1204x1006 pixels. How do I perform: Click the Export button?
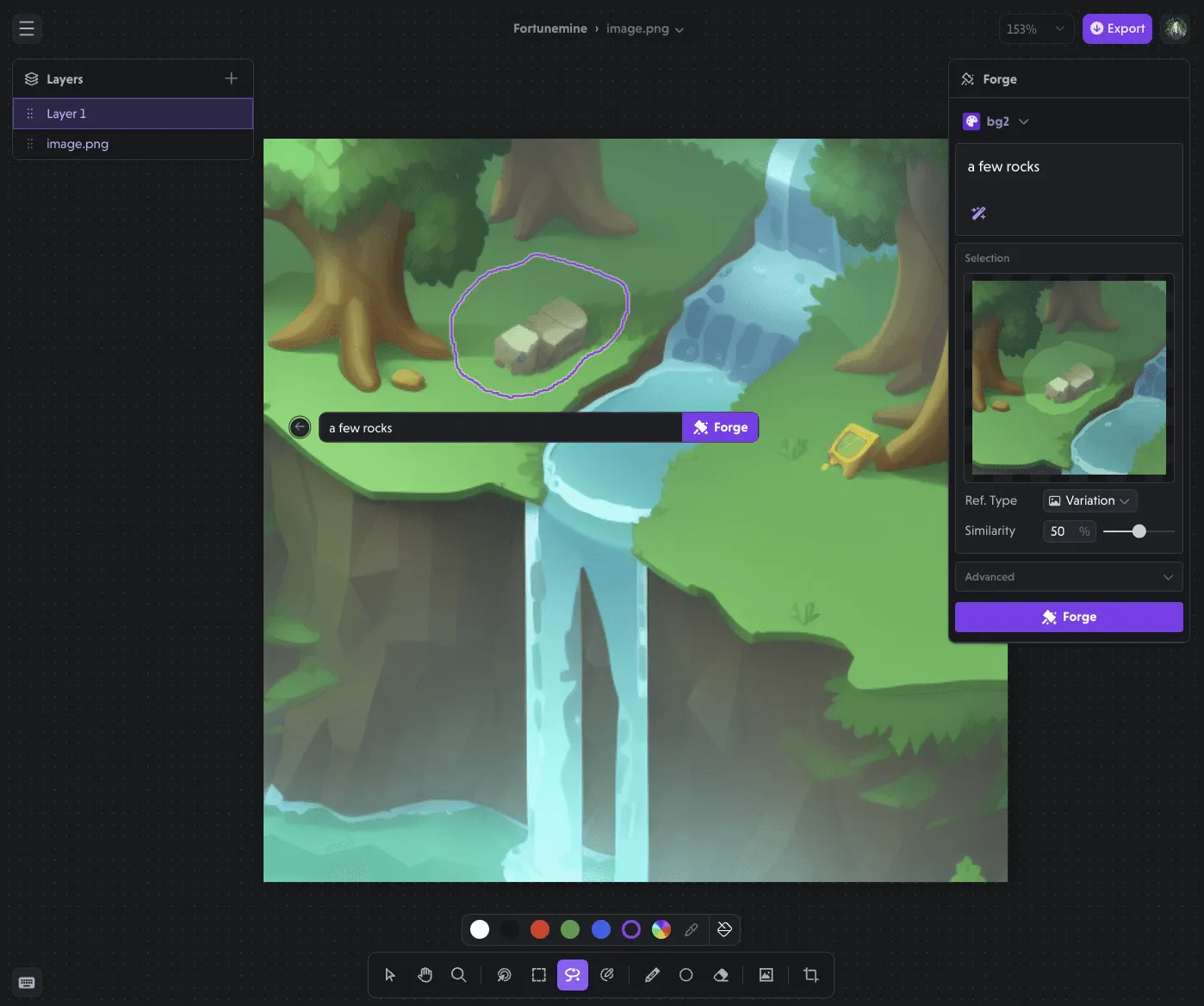(1116, 28)
